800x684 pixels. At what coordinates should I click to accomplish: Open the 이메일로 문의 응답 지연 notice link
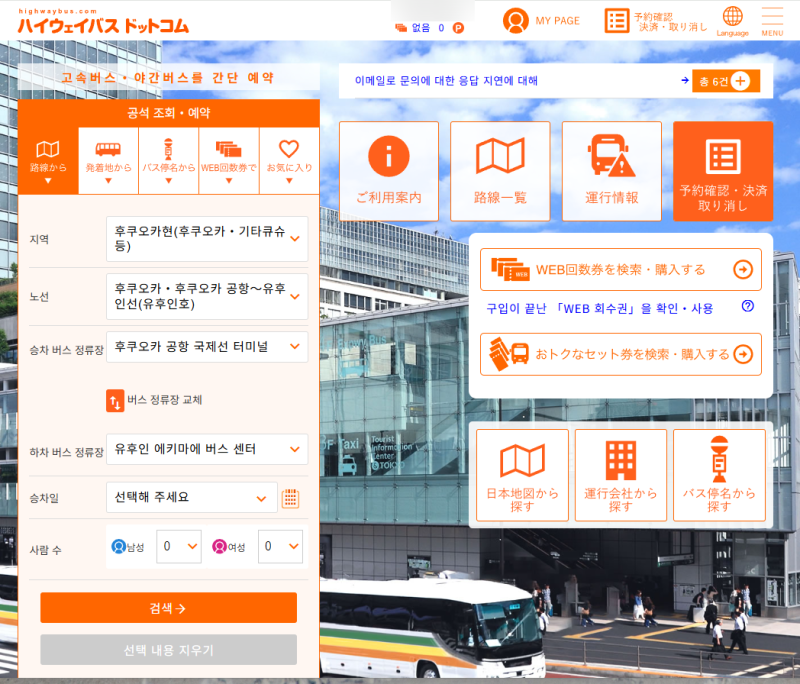click(446, 81)
